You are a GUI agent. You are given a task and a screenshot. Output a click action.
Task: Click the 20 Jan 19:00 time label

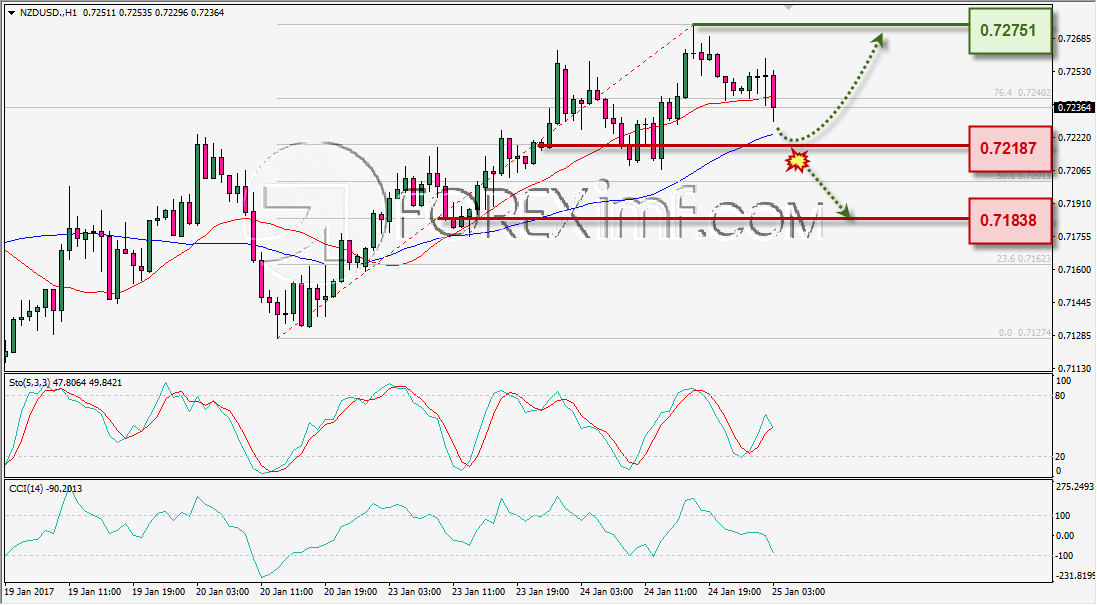351,592
